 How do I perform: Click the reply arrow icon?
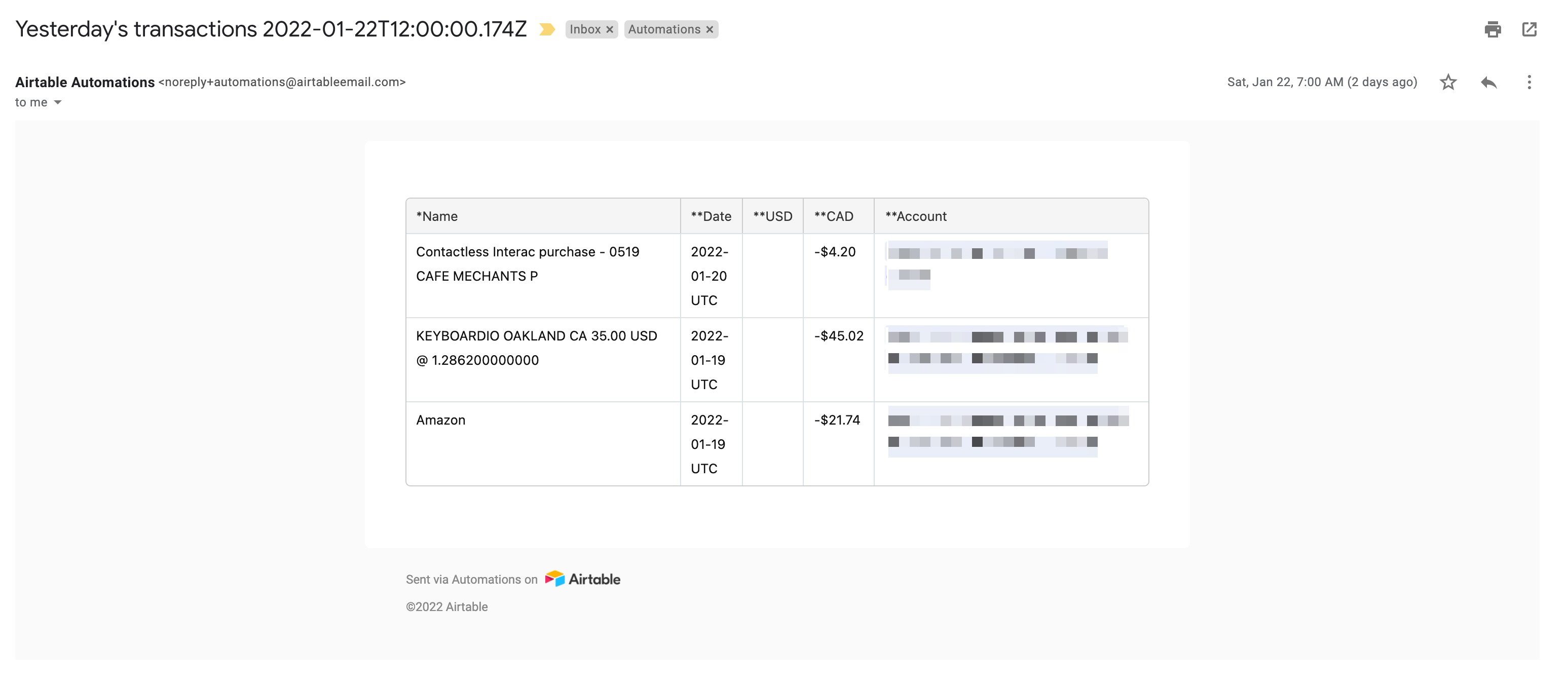pyautogui.click(x=1488, y=82)
